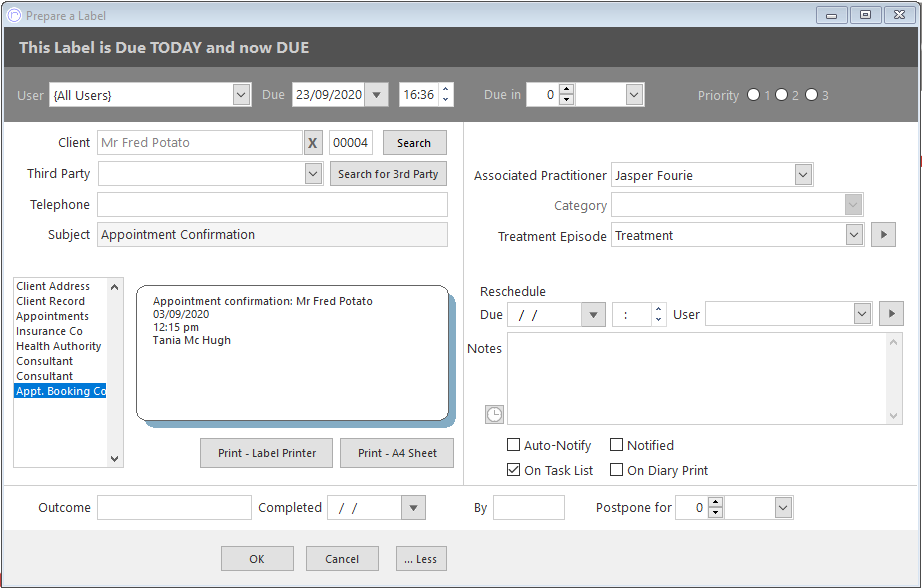The height and width of the screenshot is (588, 922).
Task: Select Health Authority in the label list
Action: tap(59, 346)
